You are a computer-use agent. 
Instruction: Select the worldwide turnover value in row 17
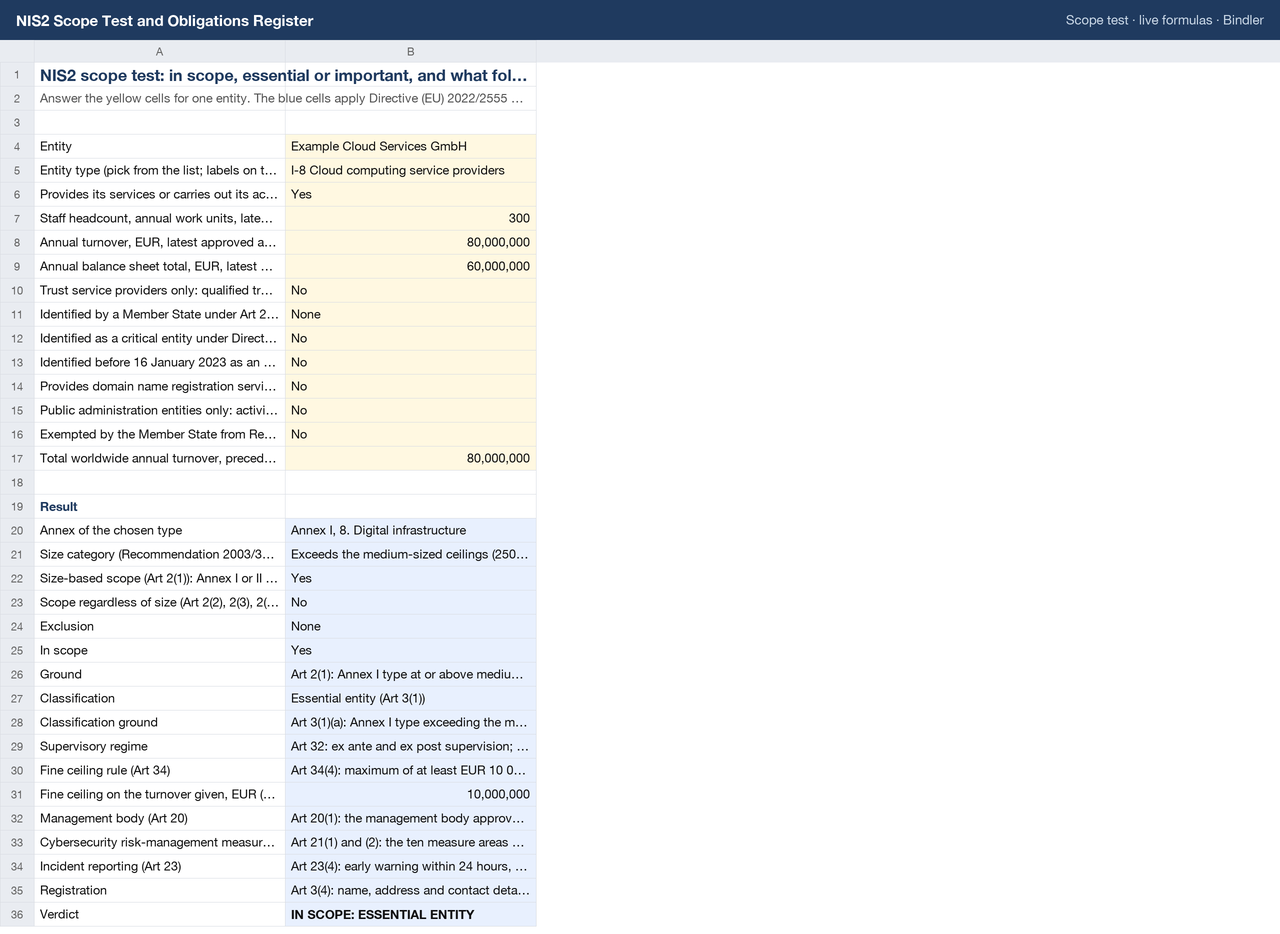[x=411, y=458]
